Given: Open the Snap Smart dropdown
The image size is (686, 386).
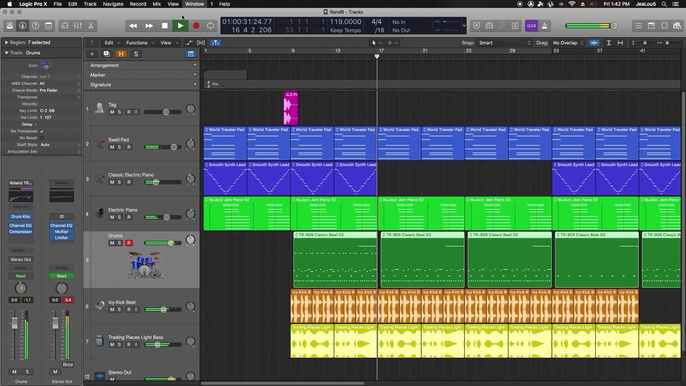Looking at the screenshot, I should (504, 43).
